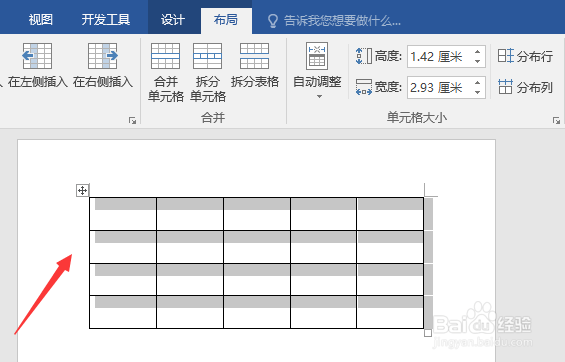Click the Insert Left (在左侧插入) icon

[x=37, y=56]
